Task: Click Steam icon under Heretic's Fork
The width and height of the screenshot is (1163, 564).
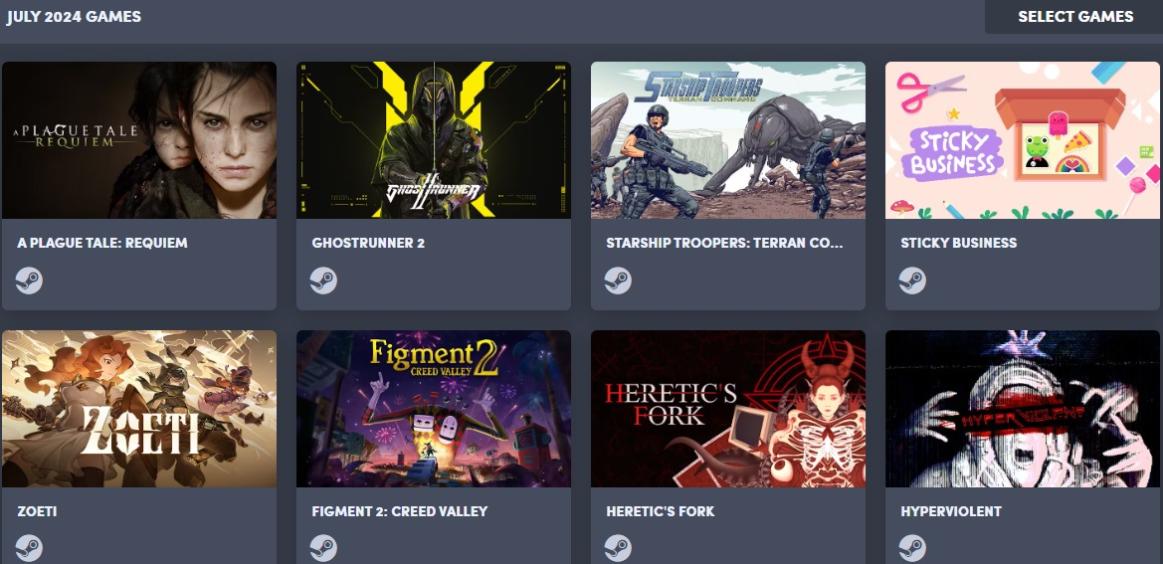Action: (x=618, y=548)
